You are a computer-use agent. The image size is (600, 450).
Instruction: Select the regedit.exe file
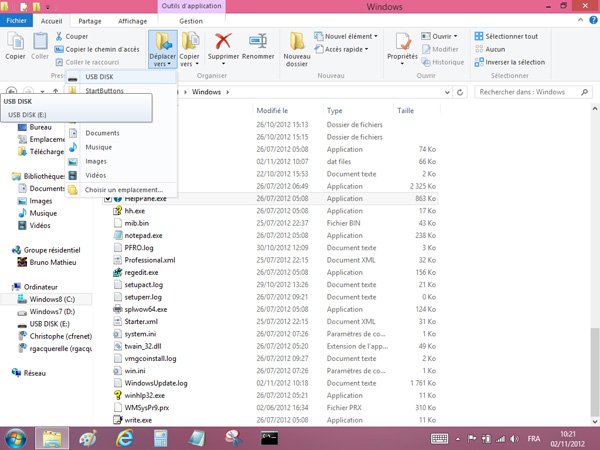click(141, 272)
